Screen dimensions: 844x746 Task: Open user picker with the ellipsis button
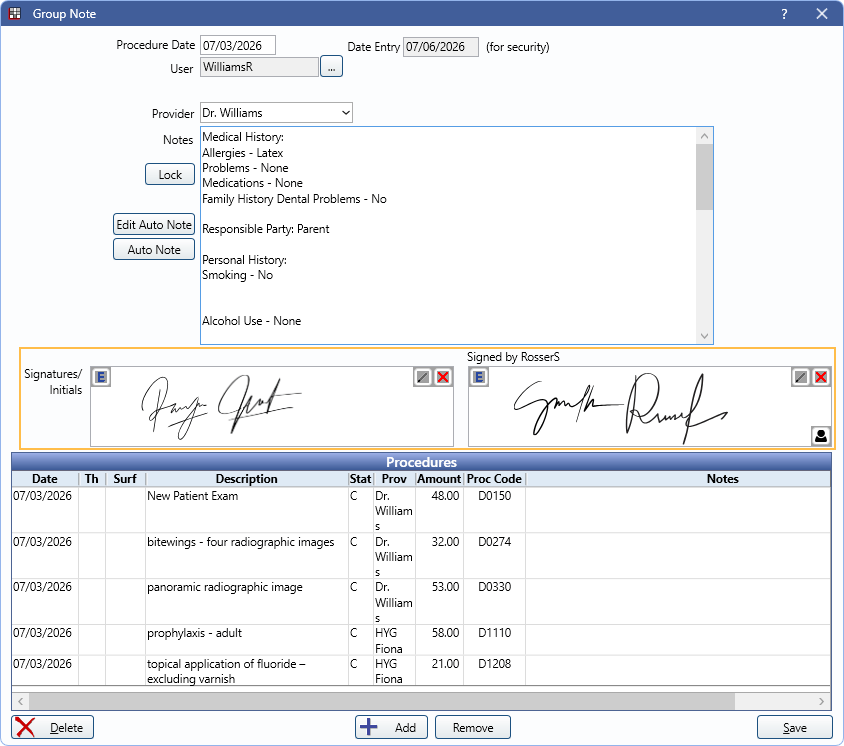(x=332, y=67)
